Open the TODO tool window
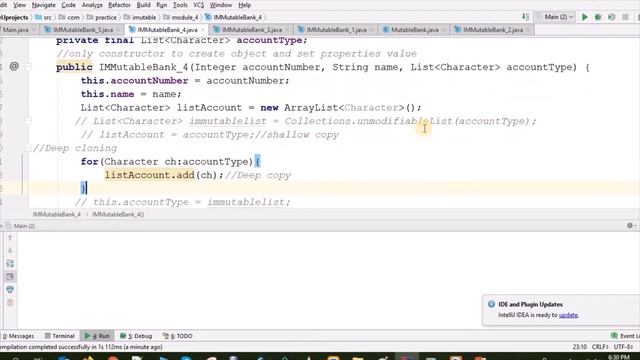 (178, 336)
